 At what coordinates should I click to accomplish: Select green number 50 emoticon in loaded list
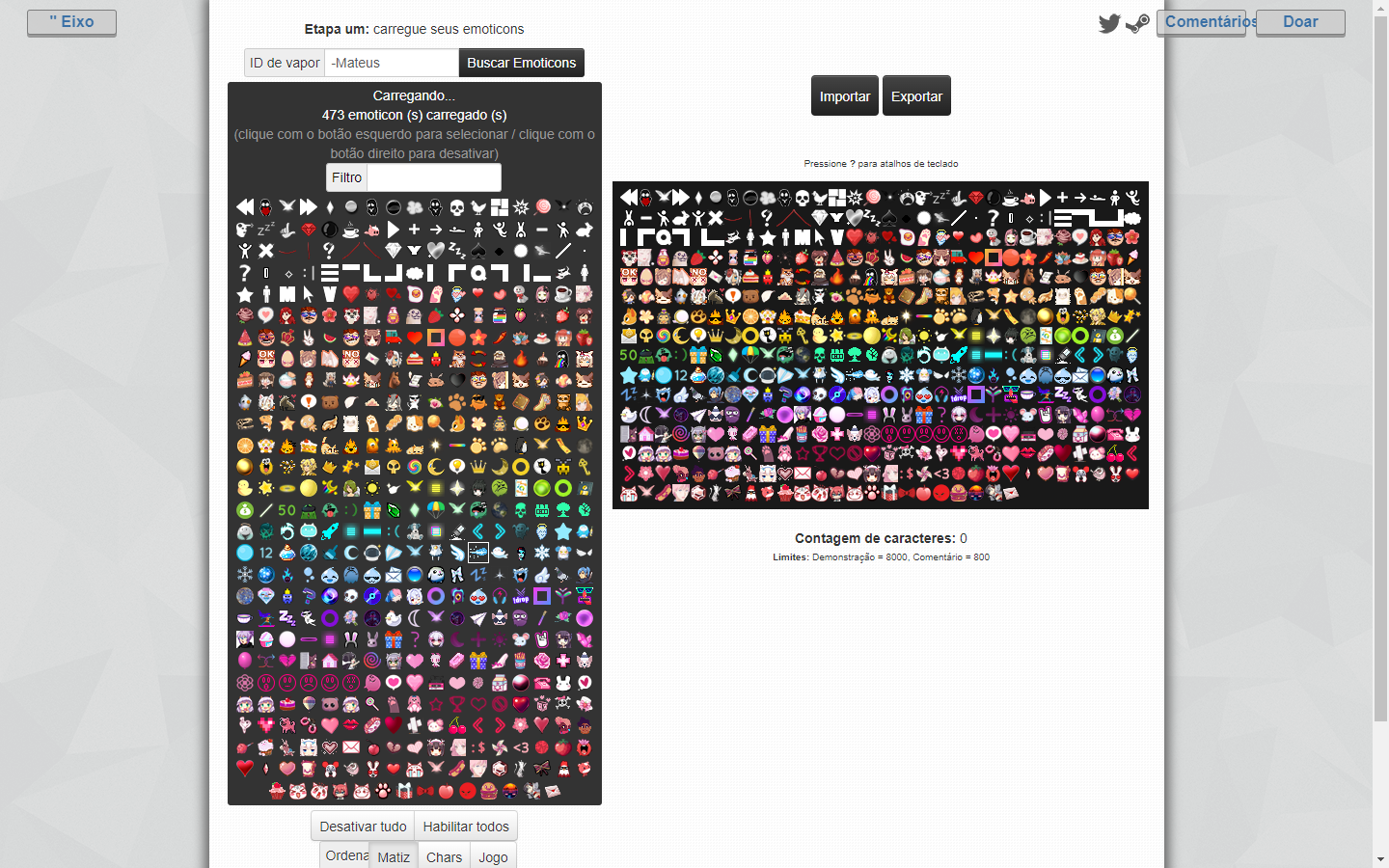tap(287, 510)
